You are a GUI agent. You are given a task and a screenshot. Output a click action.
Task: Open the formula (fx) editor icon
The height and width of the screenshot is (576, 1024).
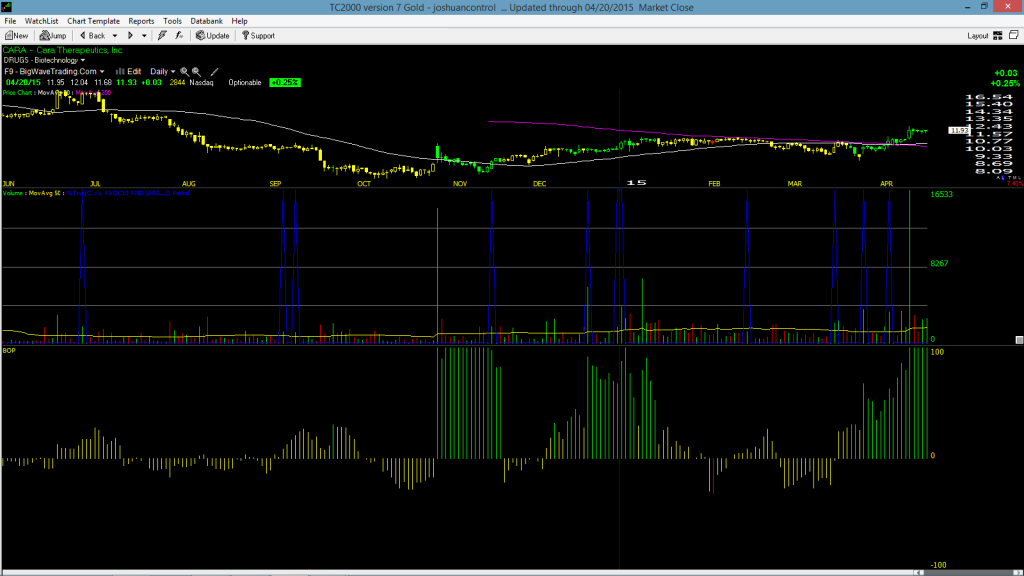pyautogui.click(x=179, y=35)
